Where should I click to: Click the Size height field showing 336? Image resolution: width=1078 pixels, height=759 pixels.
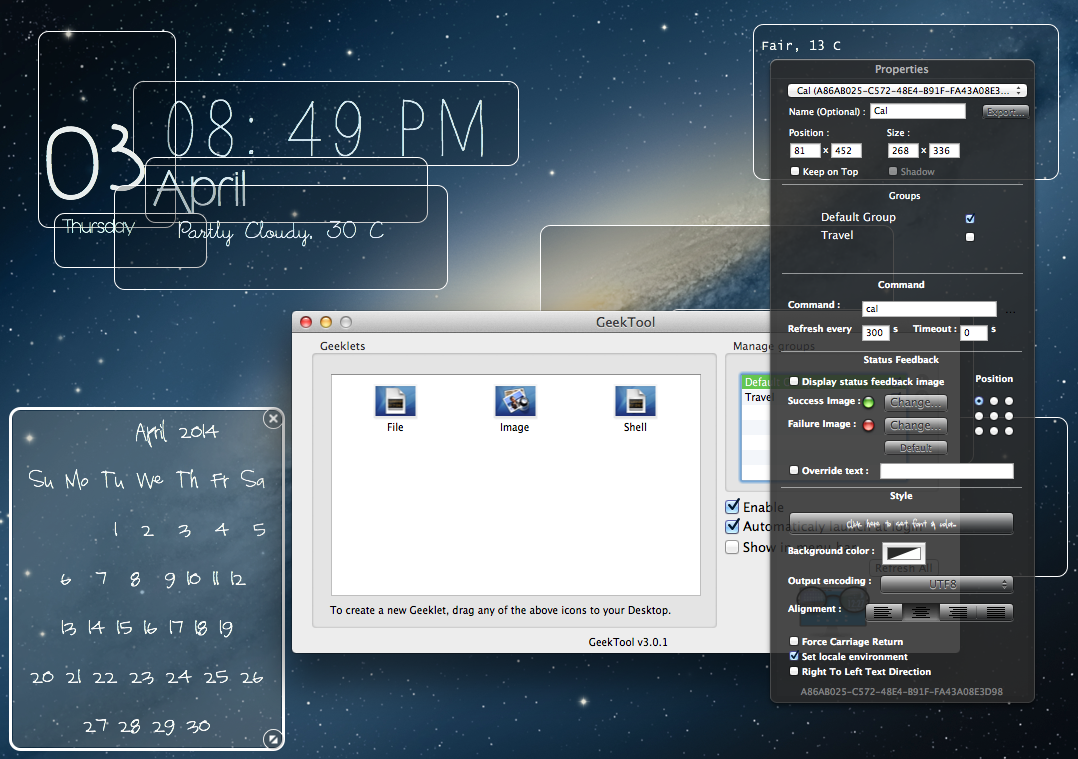pyautogui.click(x=944, y=151)
